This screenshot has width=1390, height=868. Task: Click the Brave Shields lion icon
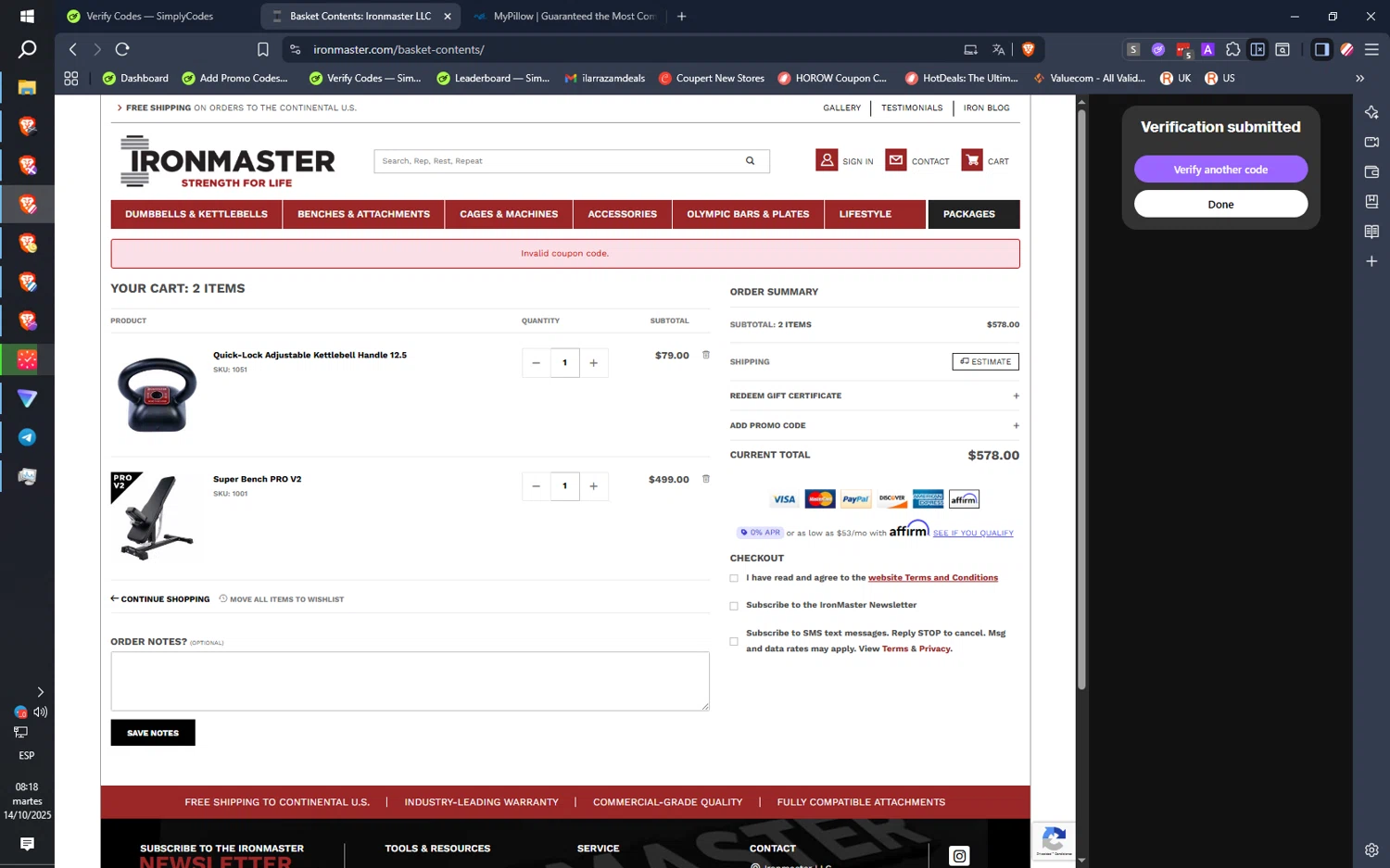1028,49
